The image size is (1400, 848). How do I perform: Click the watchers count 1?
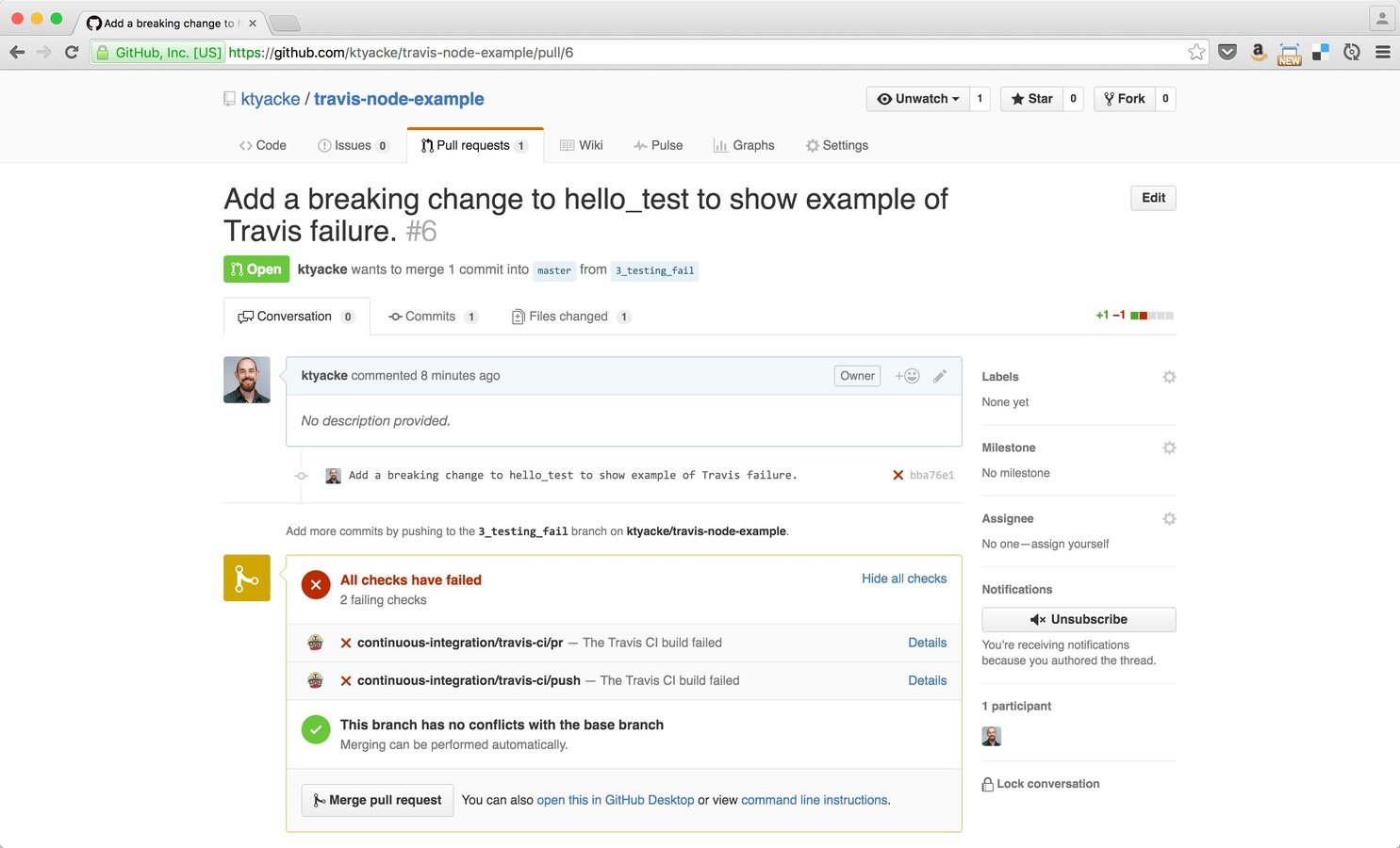(980, 99)
